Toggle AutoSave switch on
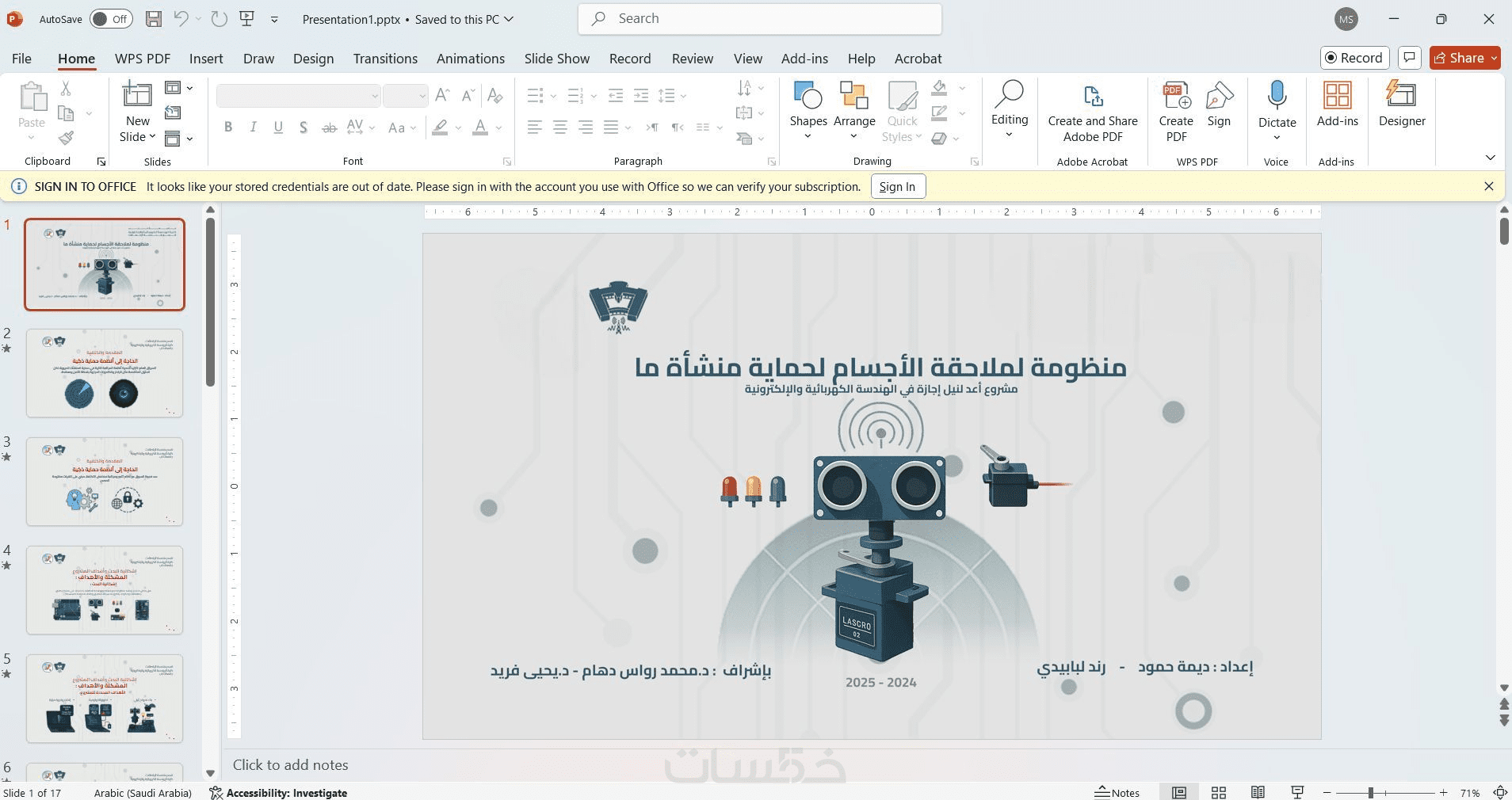Viewport: 1512px width, 800px height. tap(111, 19)
